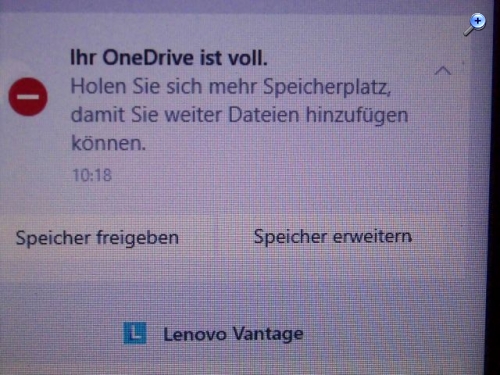This screenshot has height=375, width=500.
Task: Click the word können. in the message
Action: 109,144
